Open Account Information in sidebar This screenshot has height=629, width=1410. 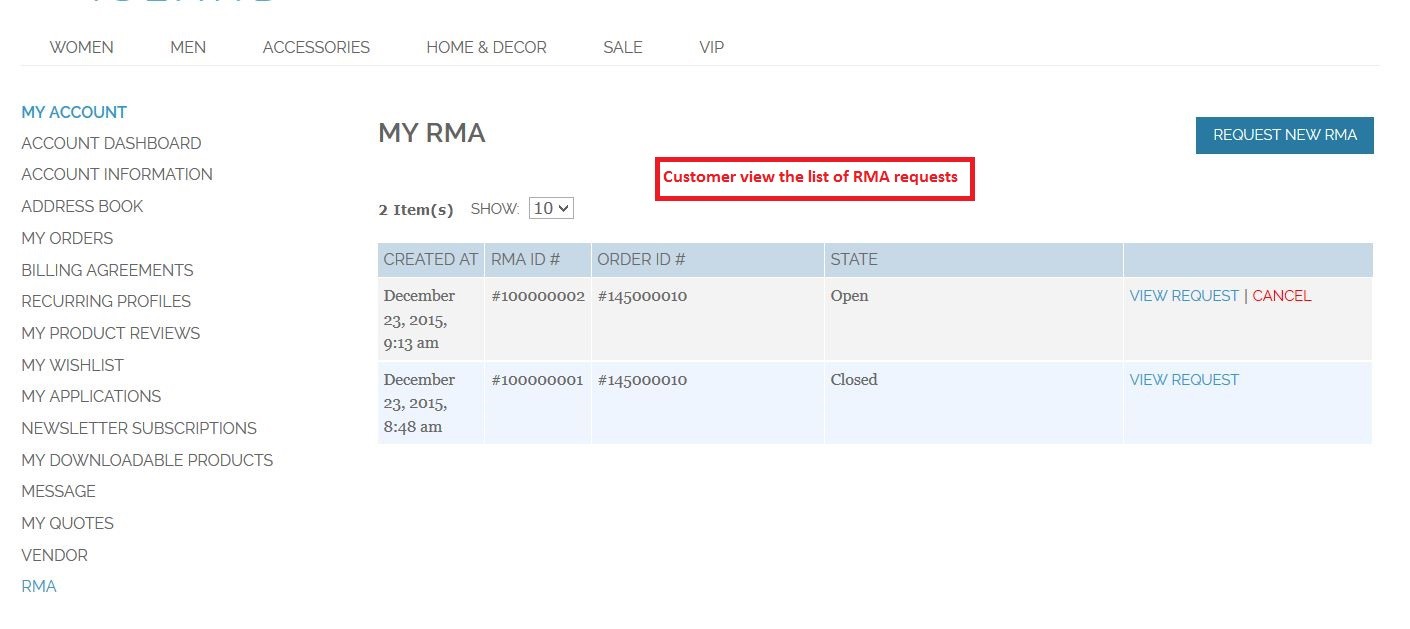[117, 174]
